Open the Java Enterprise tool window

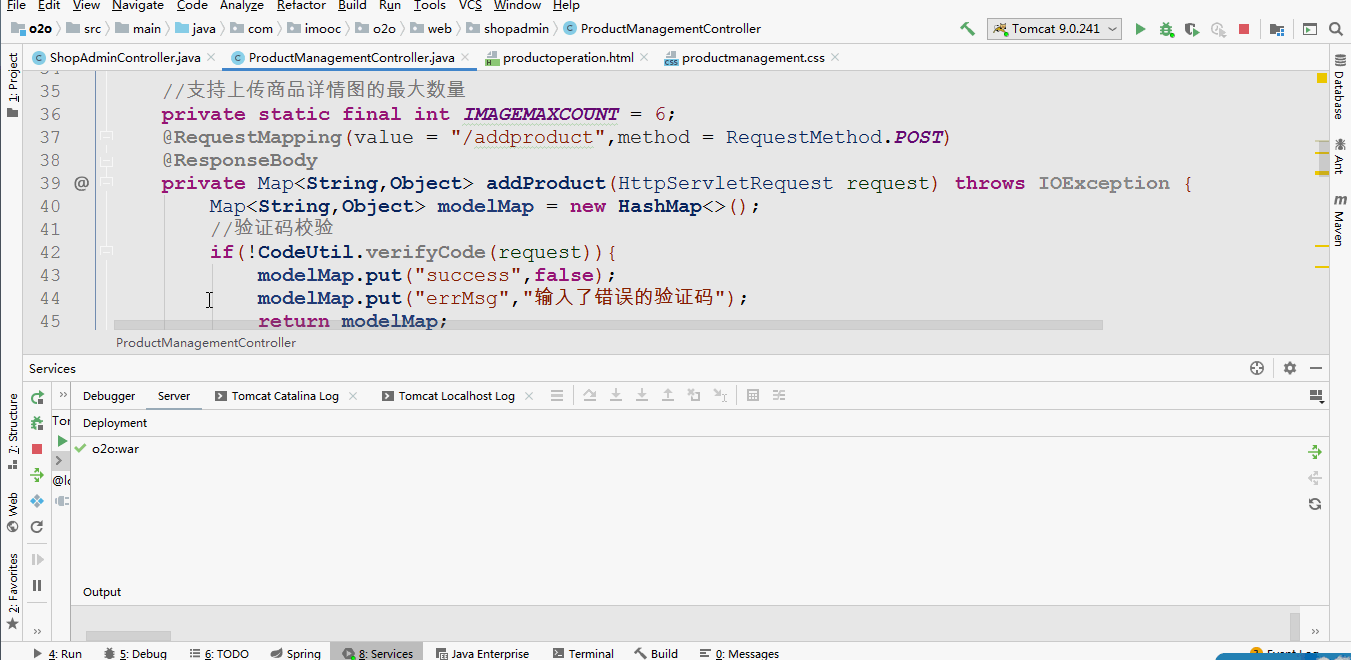(481, 653)
